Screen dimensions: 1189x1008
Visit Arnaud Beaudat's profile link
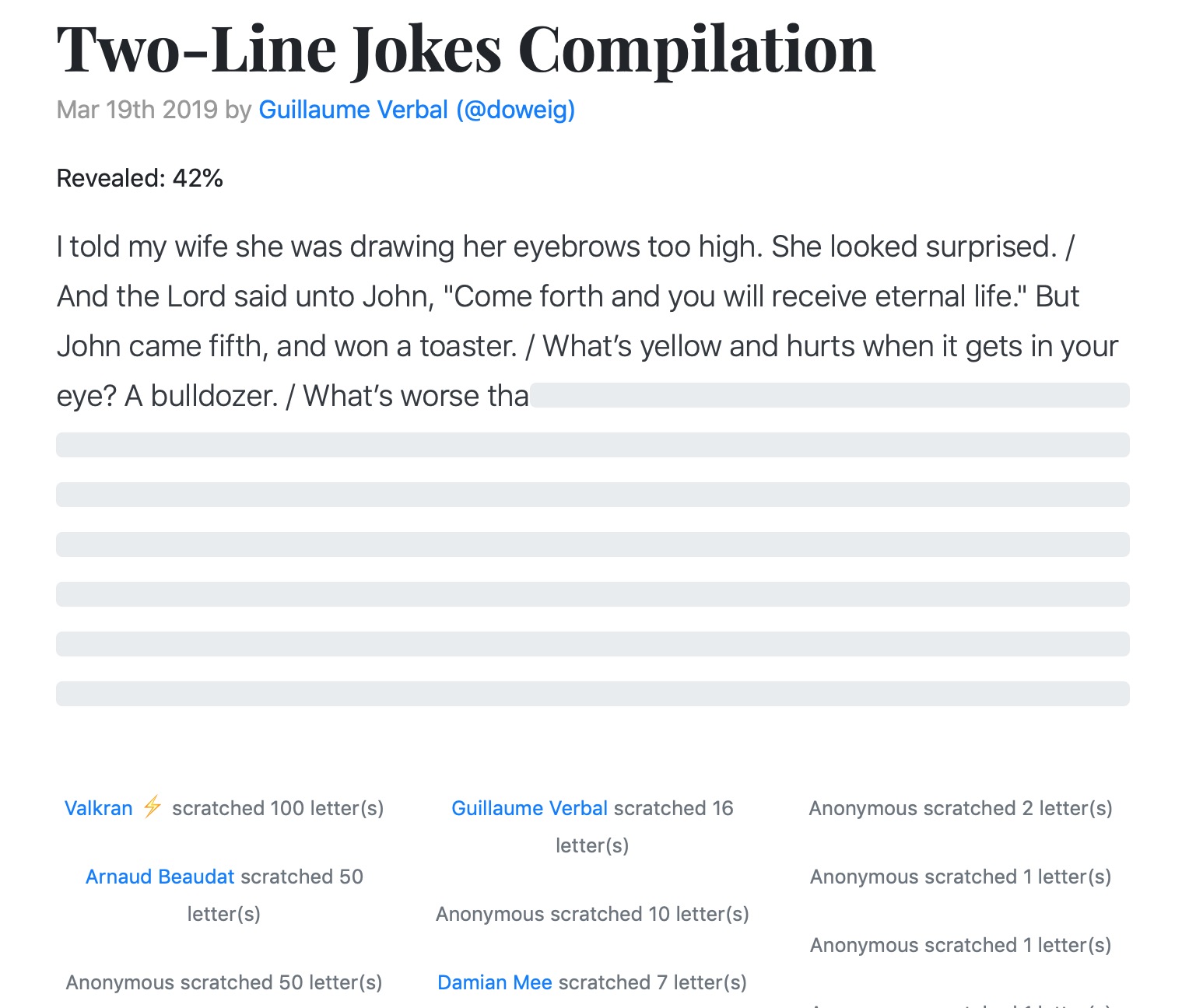(x=160, y=877)
